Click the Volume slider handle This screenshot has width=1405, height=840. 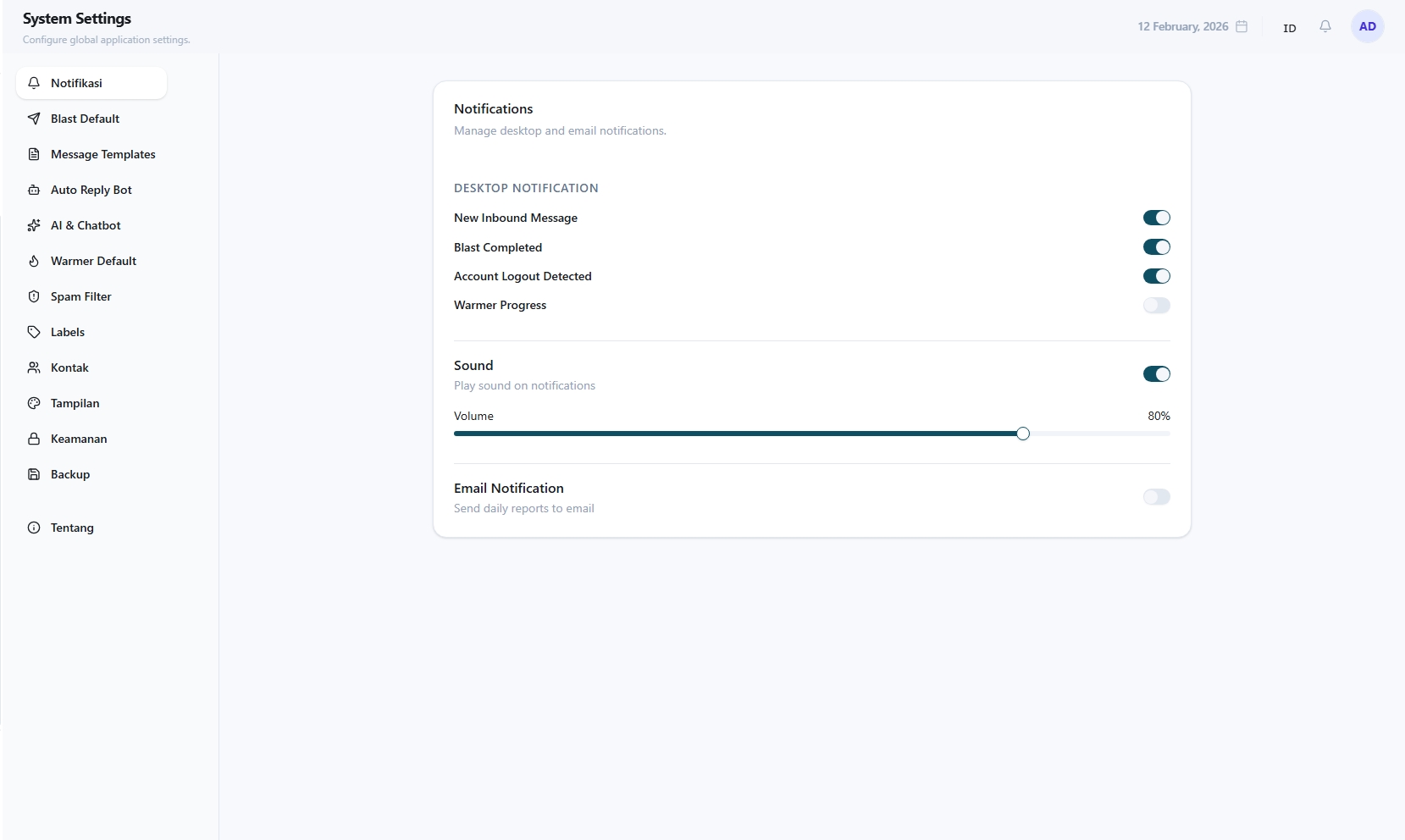1023,434
